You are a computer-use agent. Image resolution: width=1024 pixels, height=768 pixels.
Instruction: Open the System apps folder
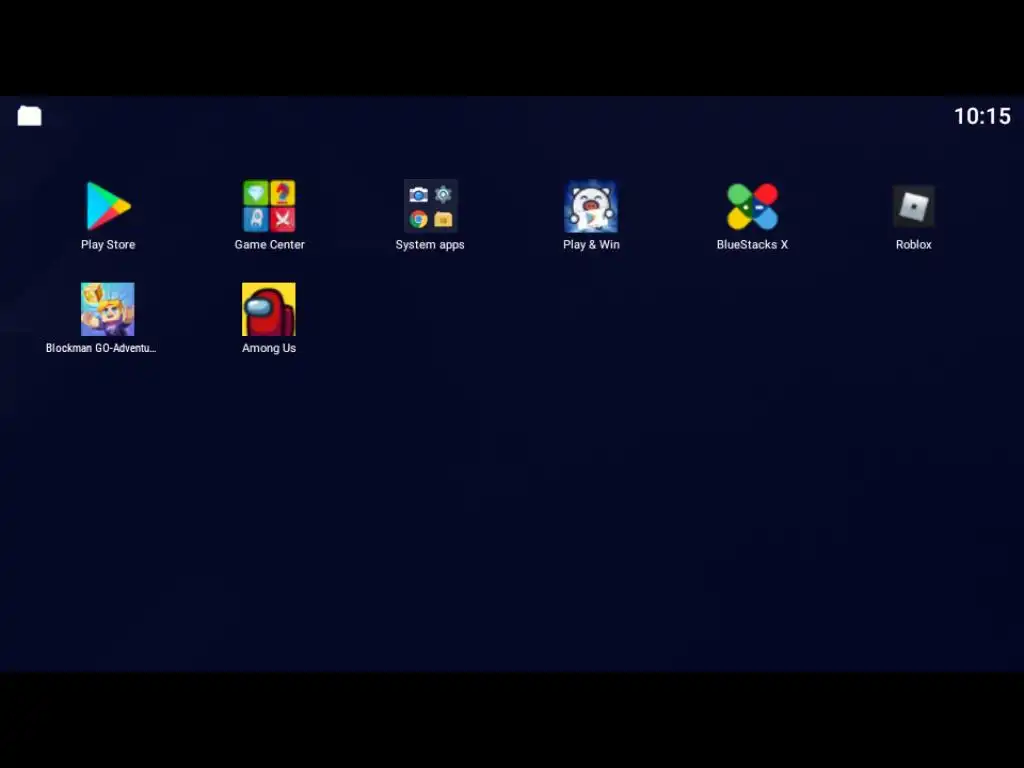click(x=430, y=206)
